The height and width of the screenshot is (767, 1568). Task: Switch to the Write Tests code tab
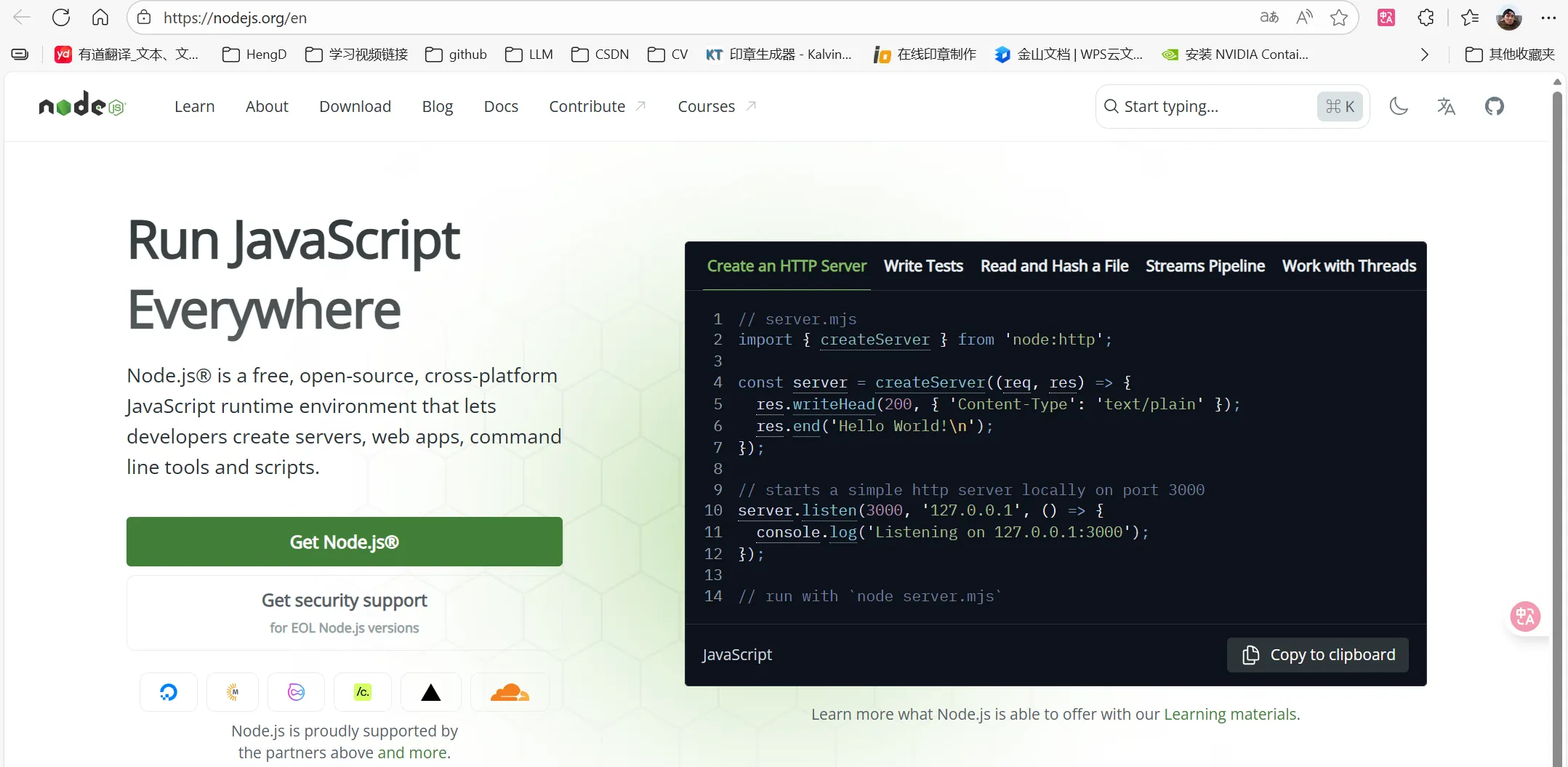[x=923, y=266]
